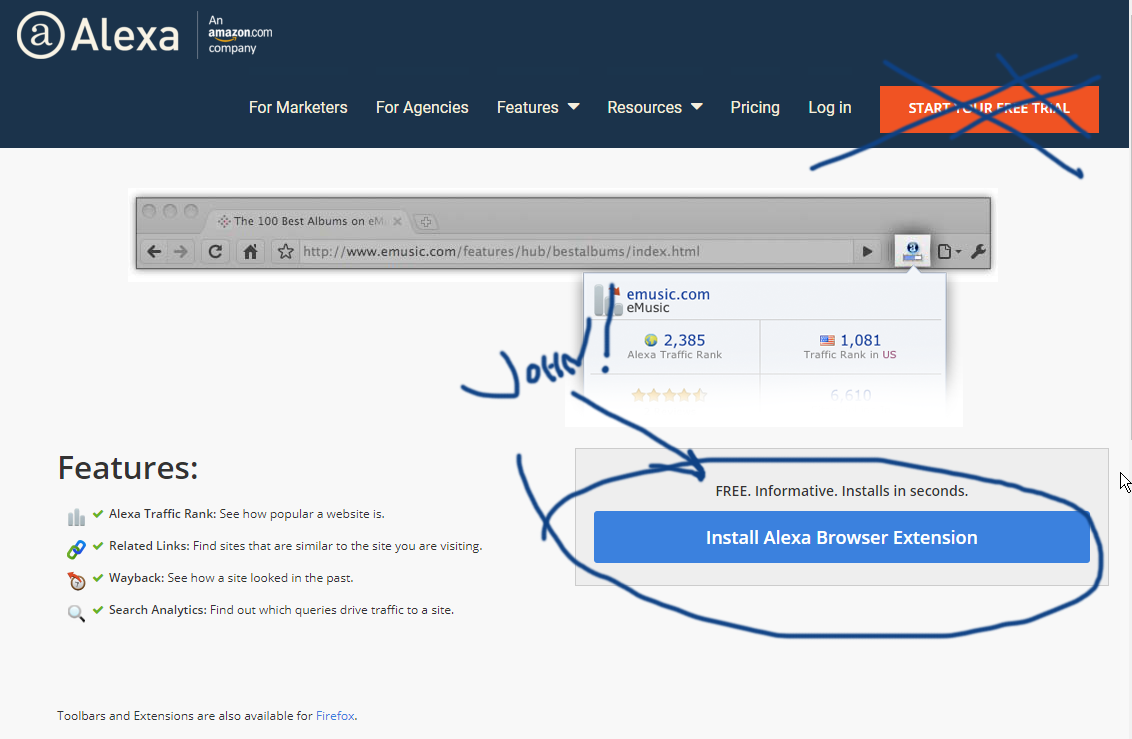Click the 'Features:' heading

[128, 468]
